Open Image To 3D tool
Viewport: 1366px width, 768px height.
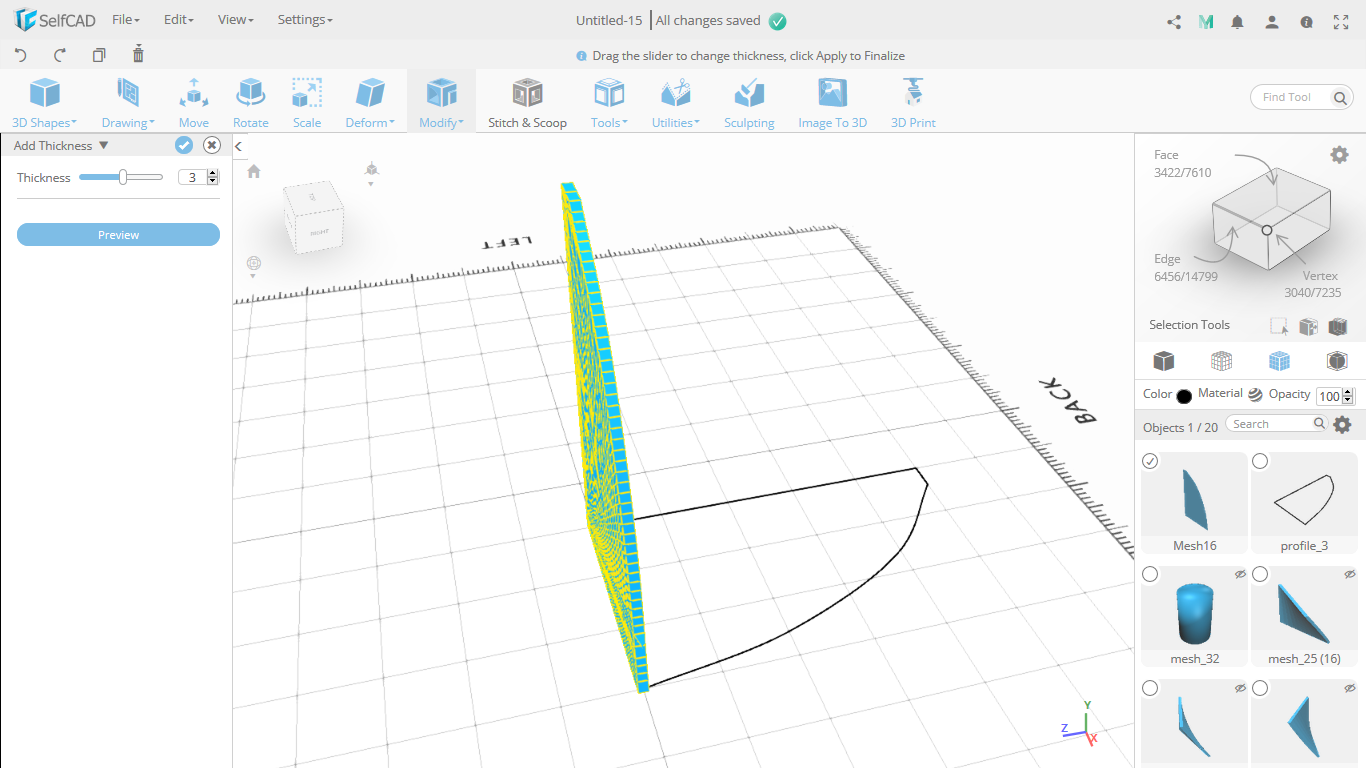832,104
